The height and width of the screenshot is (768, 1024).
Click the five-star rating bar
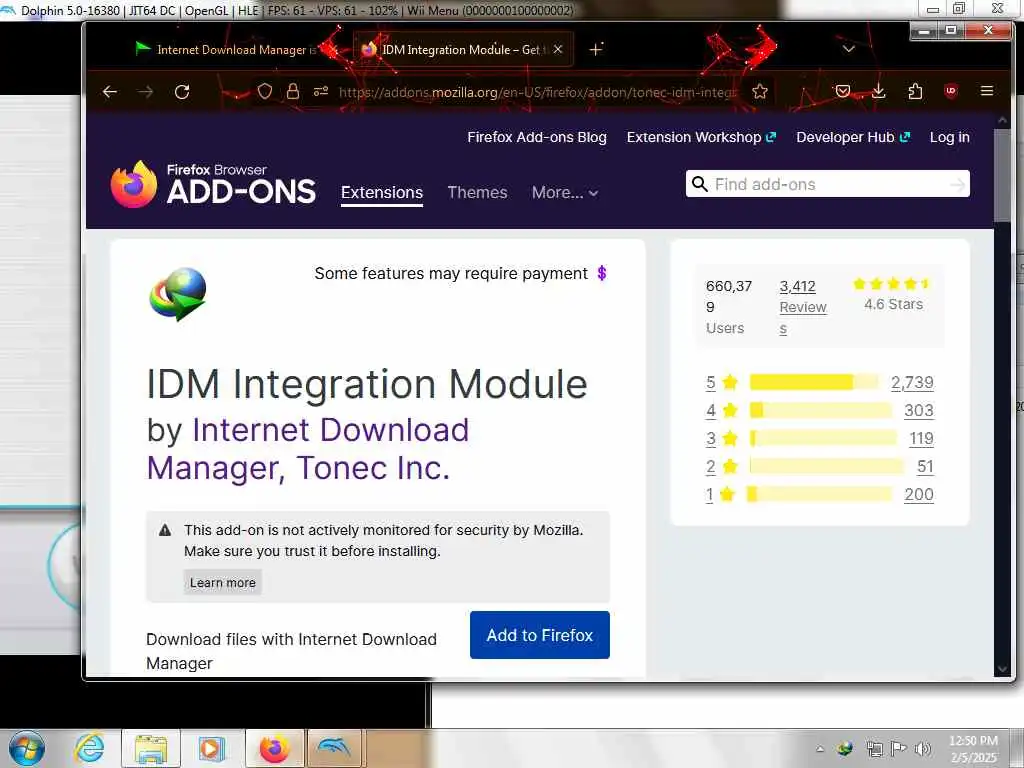pos(814,382)
